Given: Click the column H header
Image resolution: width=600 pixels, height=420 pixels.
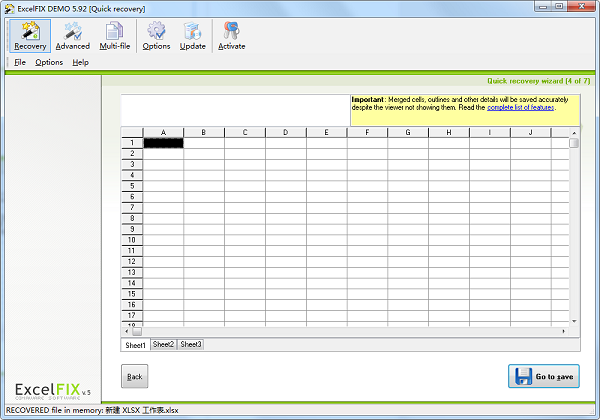Looking at the screenshot, I should (448, 132).
